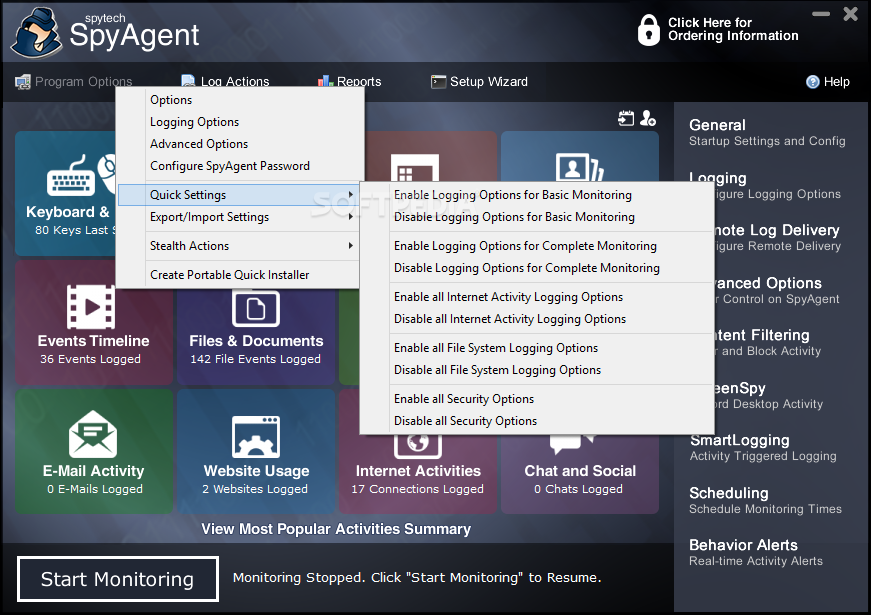Choose Disable all File System Logging Options
This screenshot has width=871, height=615.
pos(537,370)
